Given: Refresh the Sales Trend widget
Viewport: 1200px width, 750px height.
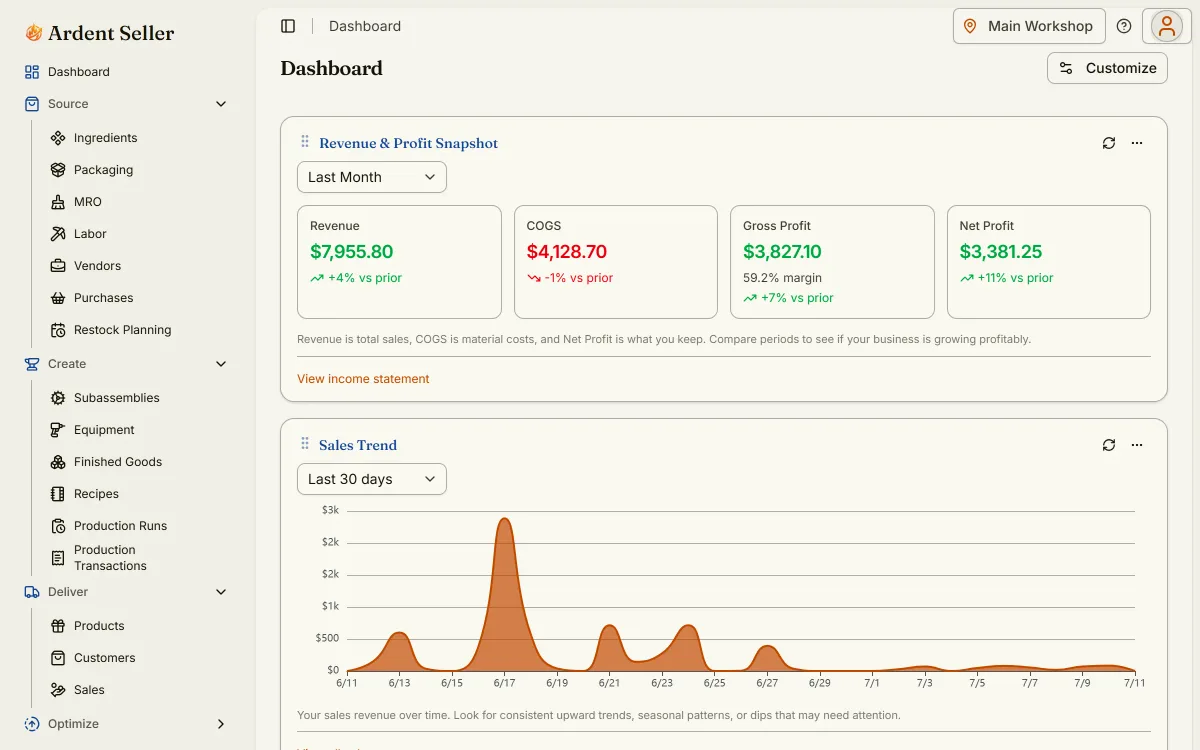Looking at the screenshot, I should [x=1109, y=445].
